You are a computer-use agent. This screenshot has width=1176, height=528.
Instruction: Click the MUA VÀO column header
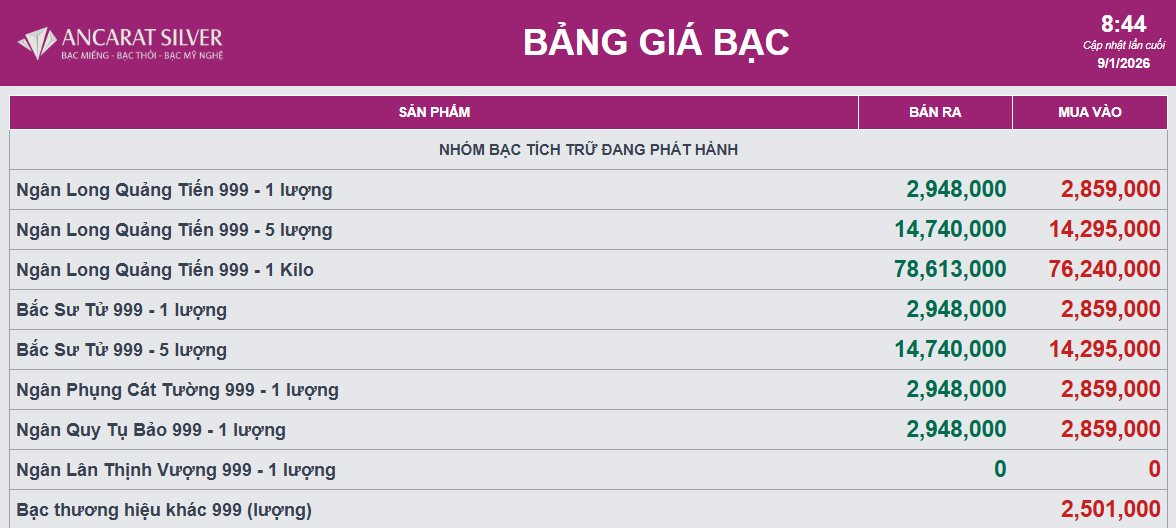[x=1089, y=112]
